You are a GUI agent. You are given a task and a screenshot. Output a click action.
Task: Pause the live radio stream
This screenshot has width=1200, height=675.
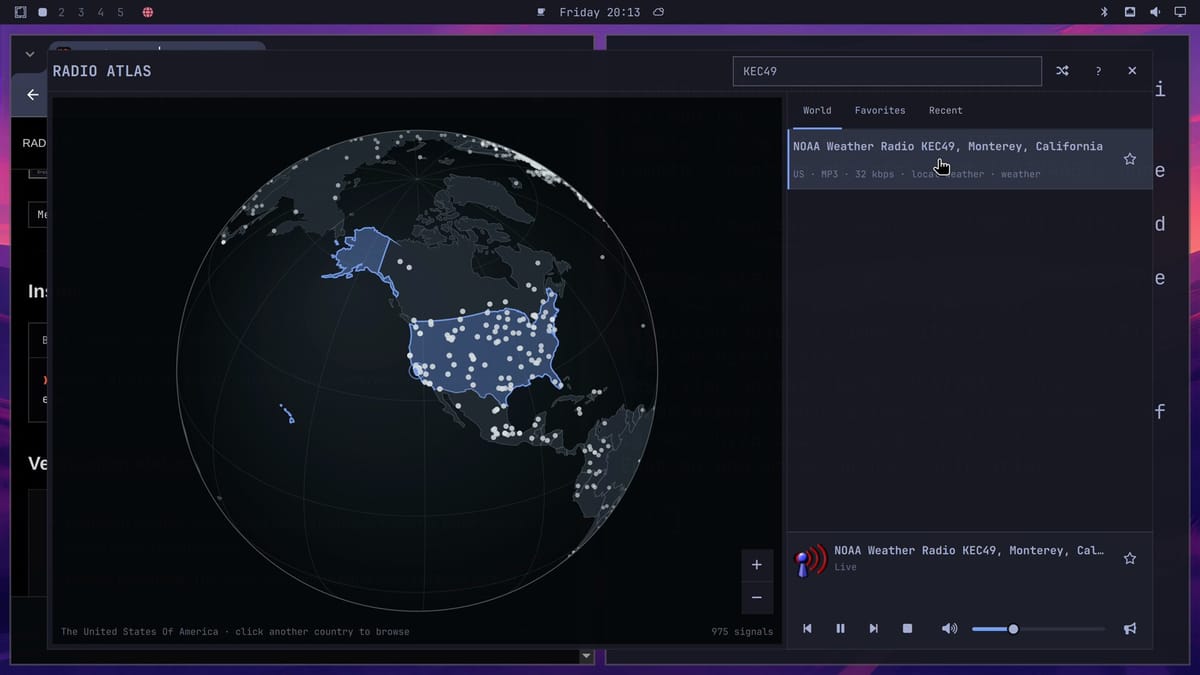[840, 629]
